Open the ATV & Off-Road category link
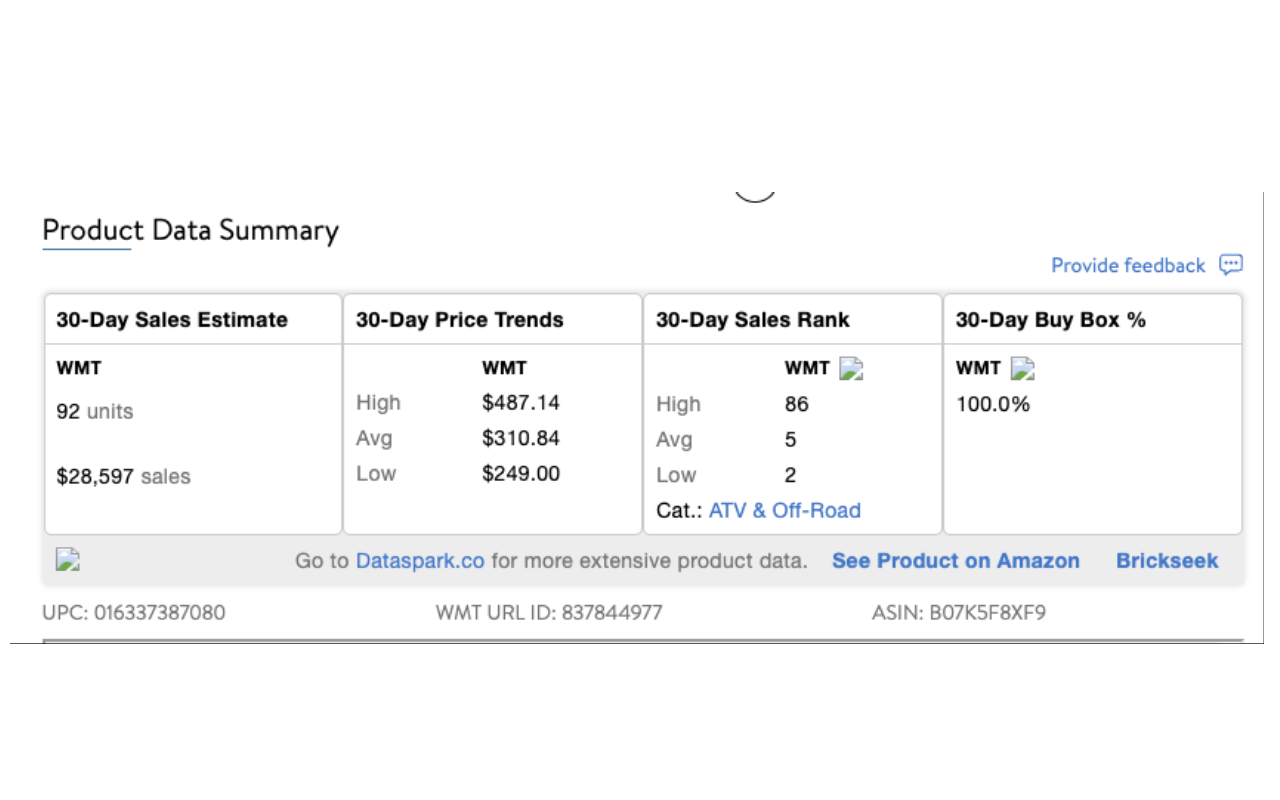 click(784, 510)
